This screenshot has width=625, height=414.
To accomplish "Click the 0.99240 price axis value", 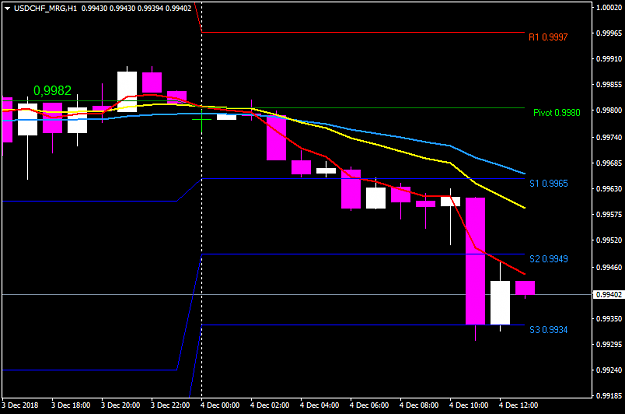I will (609, 370).
